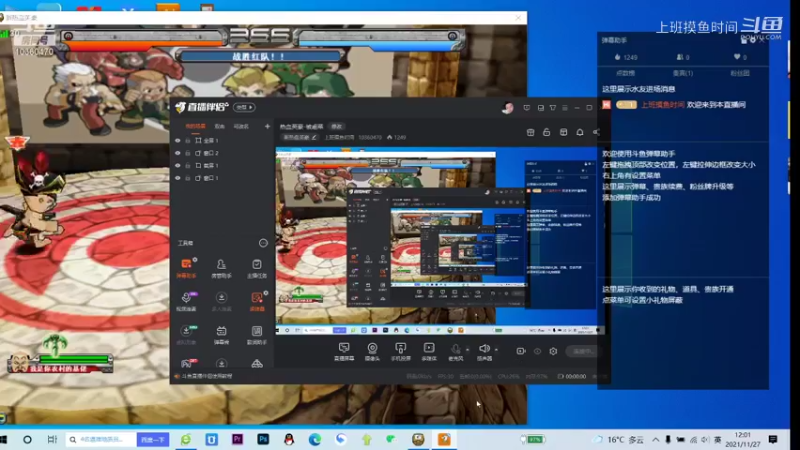Select 全屏 1 source row
Viewport: 800px width, 450px height.
[220, 140]
